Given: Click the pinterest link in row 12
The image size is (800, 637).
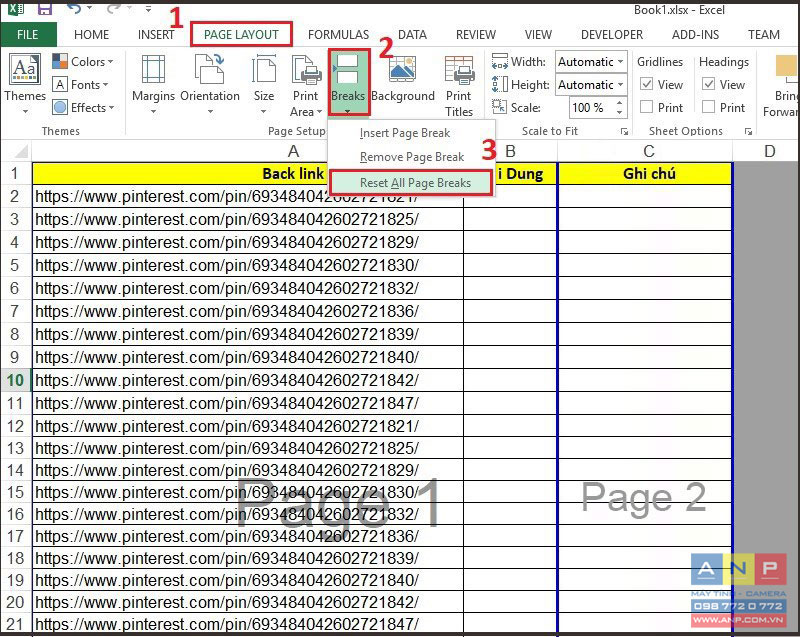Looking at the screenshot, I should point(227,426).
